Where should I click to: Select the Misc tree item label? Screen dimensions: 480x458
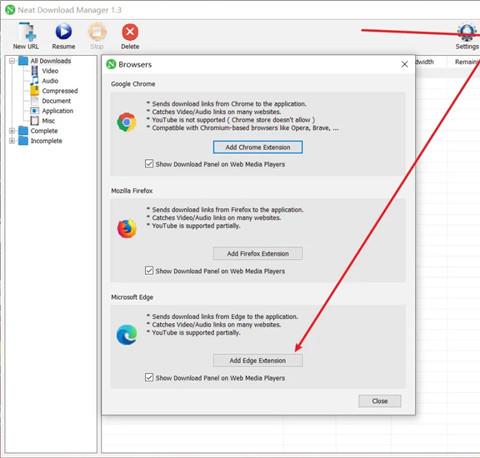coord(48,121)
